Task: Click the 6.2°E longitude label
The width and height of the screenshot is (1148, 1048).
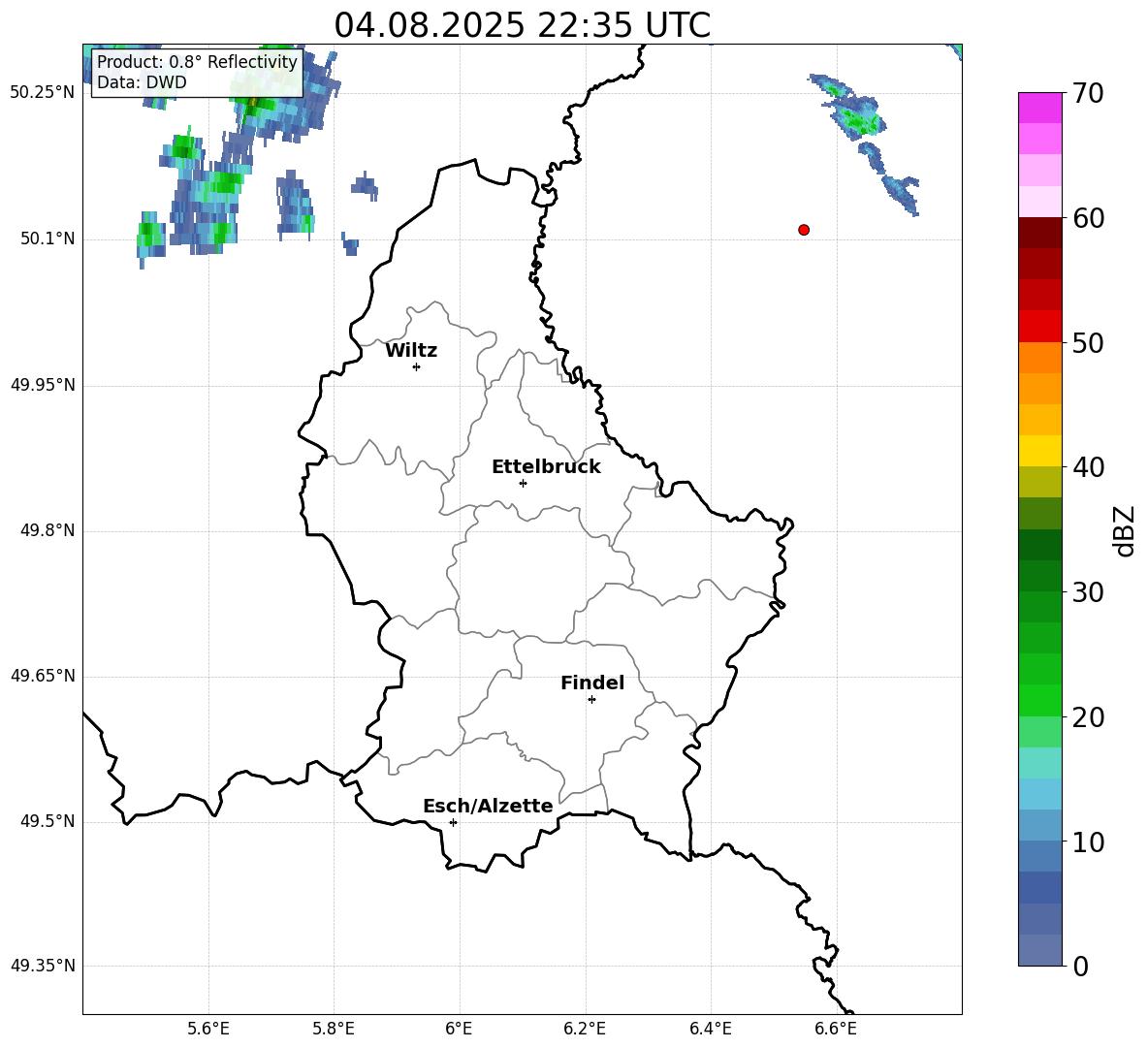Action: [585, 1029]
